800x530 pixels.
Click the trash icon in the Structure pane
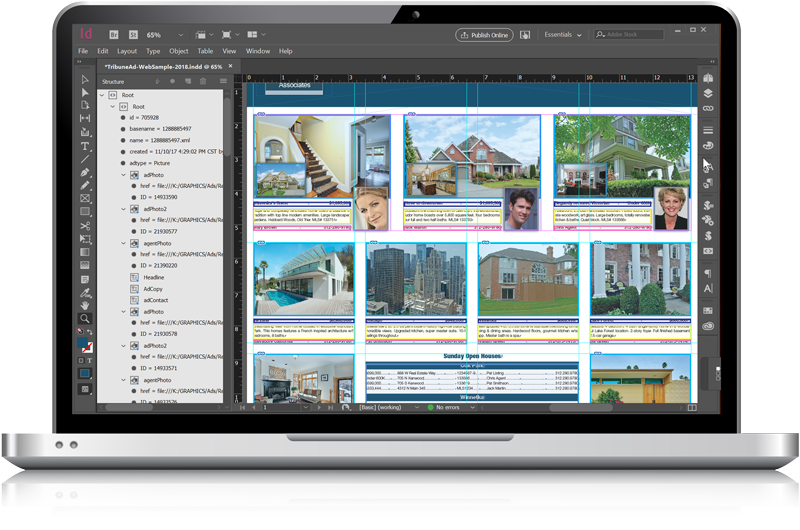click(x=203, y=81)
